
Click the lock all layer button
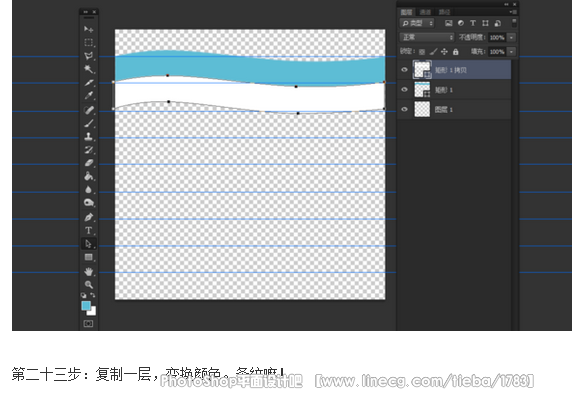(456, 52)
